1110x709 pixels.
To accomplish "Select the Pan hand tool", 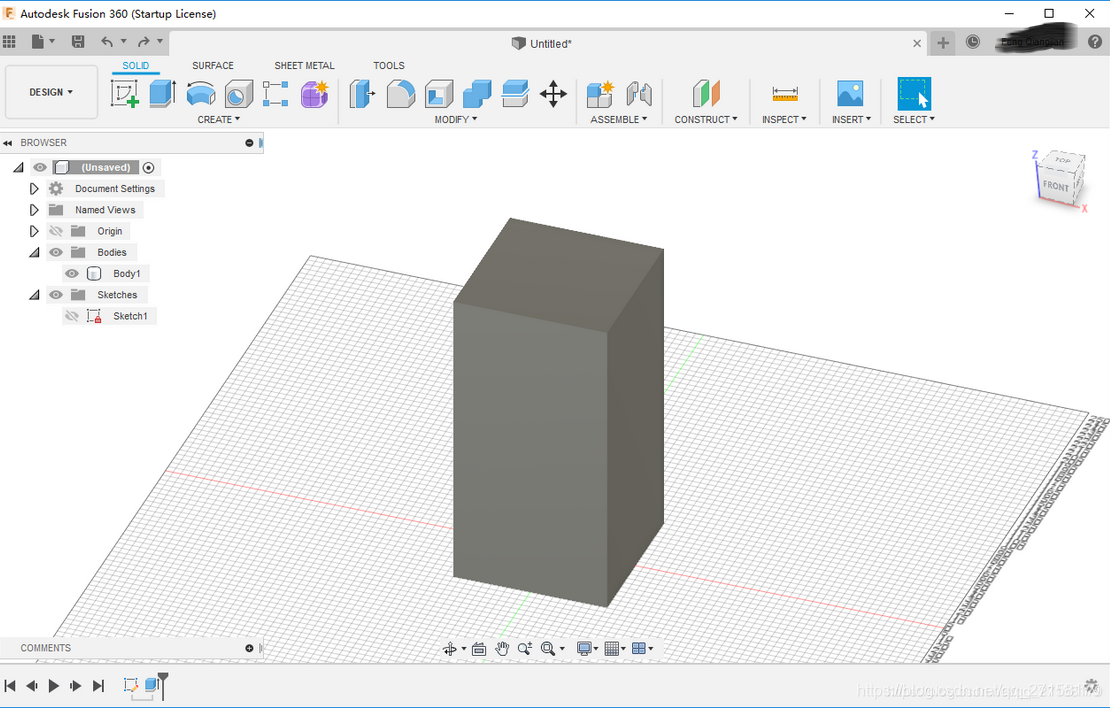I will (x=502, y=649).
